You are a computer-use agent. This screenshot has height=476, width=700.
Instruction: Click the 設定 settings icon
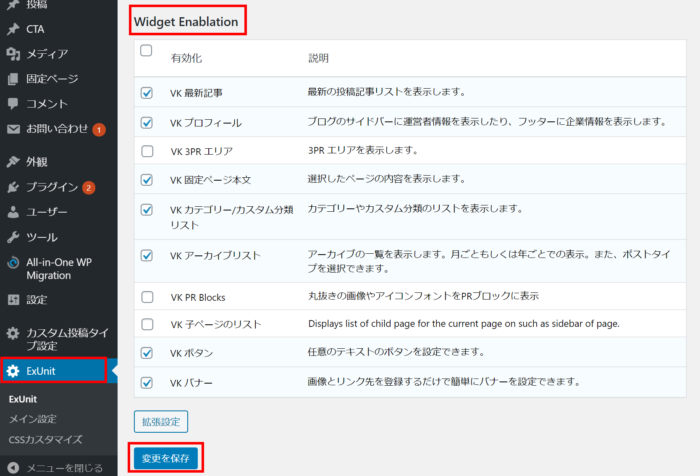click(13, 300)
